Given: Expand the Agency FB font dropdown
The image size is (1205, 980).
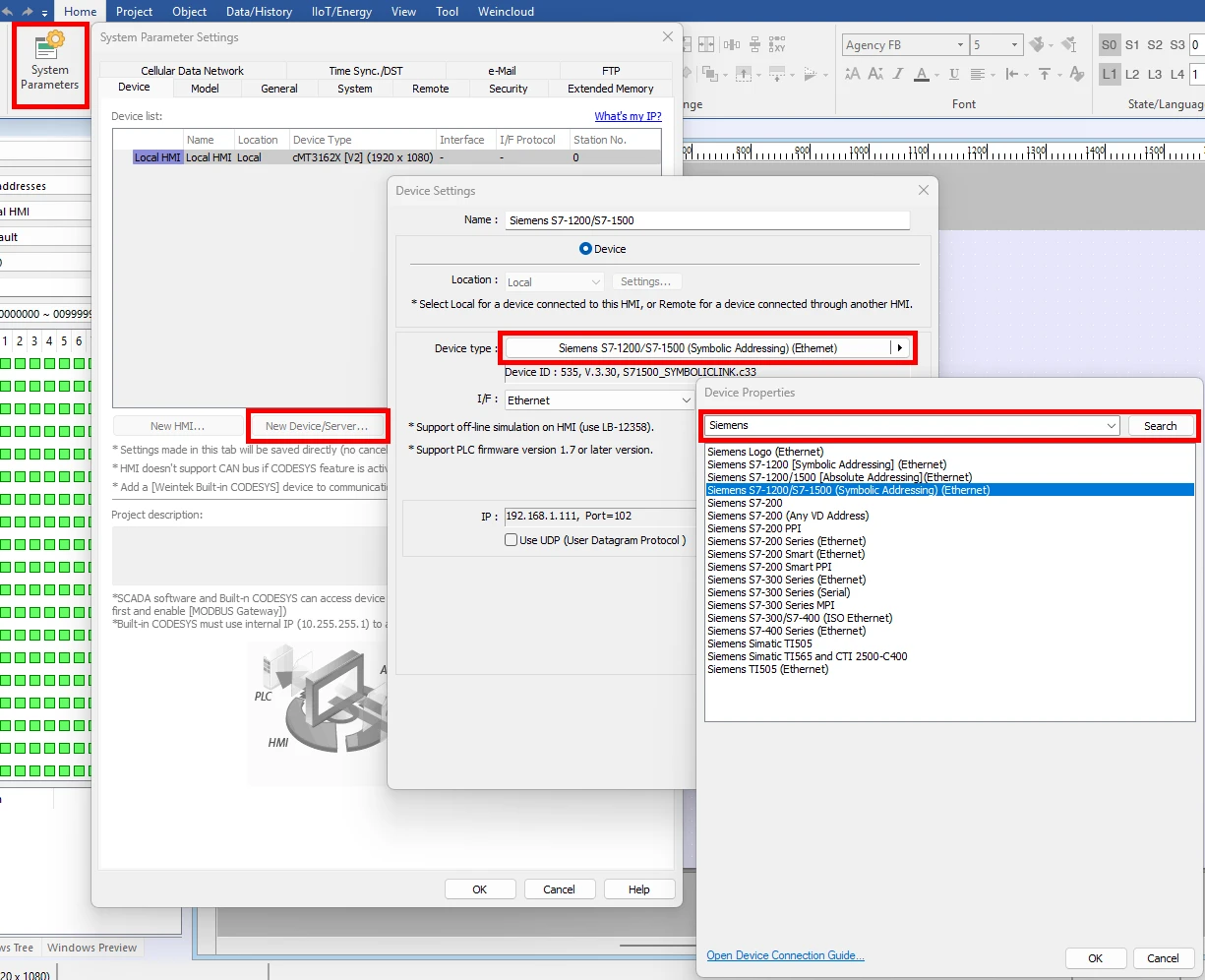Looking at the screenshot, I should [960, 45].
